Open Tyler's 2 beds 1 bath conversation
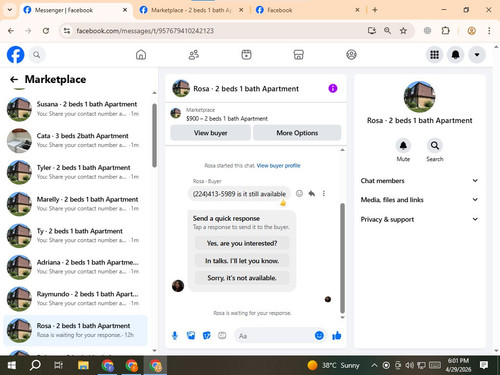 [75, 172]
